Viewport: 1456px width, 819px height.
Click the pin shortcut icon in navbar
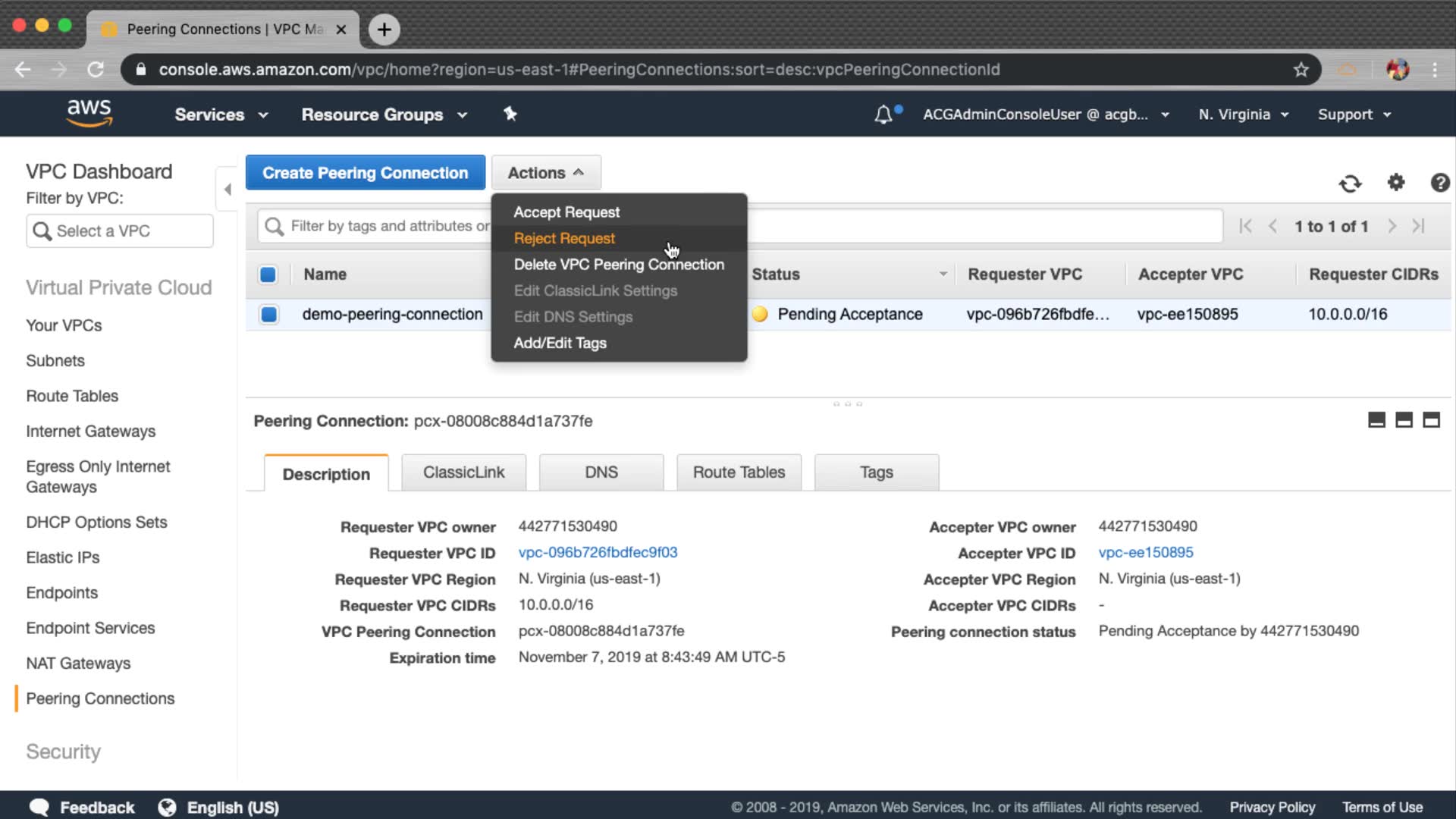[510, 114]
